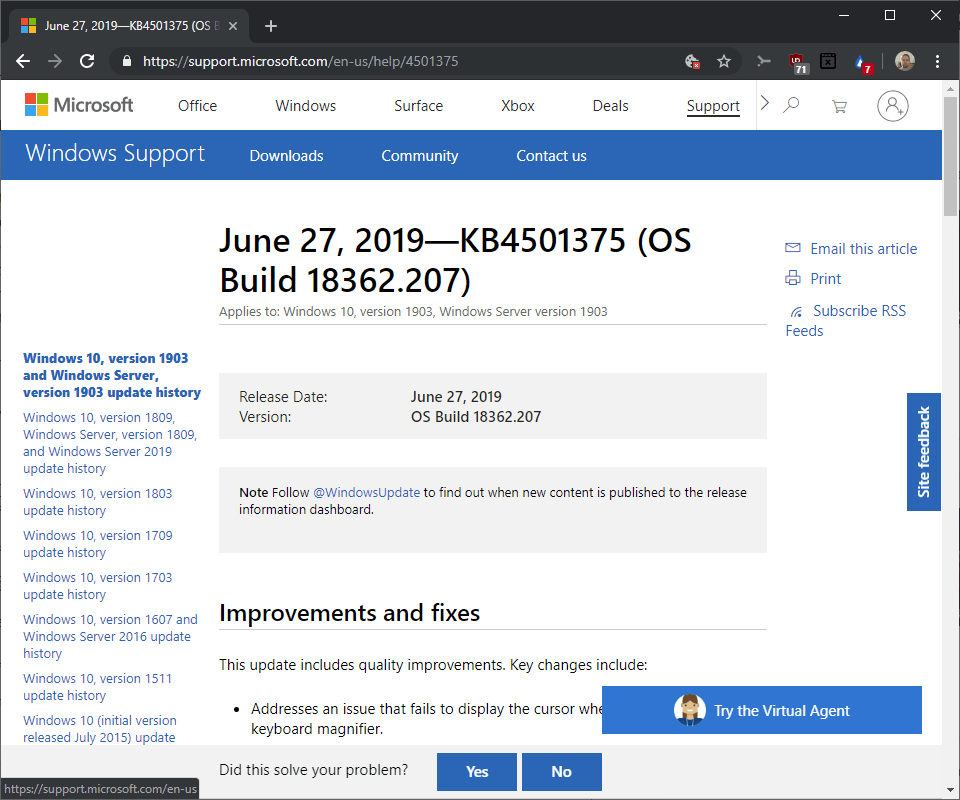Viewport: 960px width, 800px height.
Task: Answer Yes to problem solved
Action: pos(477,771)
